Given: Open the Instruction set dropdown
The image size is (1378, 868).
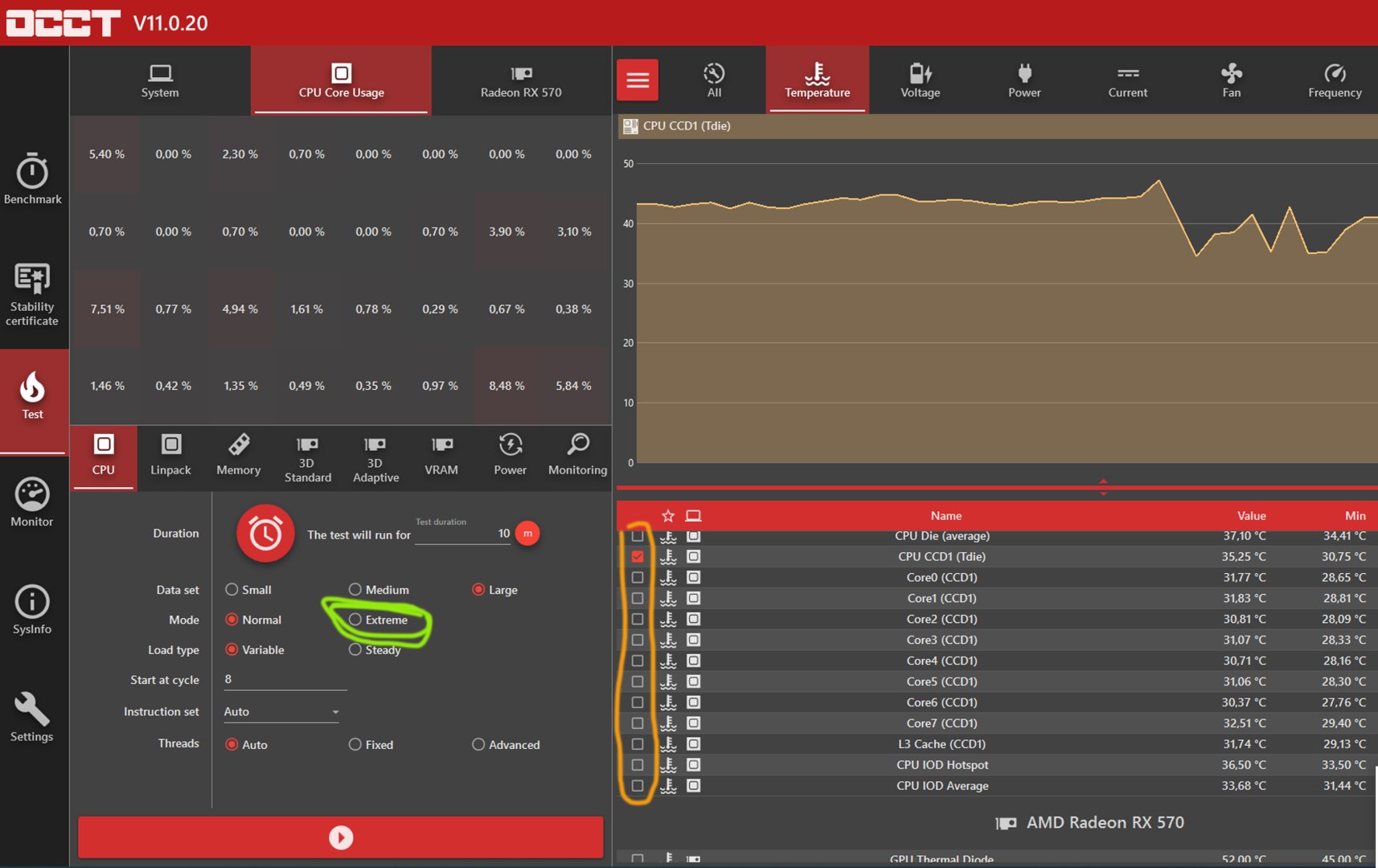Looking at the screenshot, I should [281, 712].
